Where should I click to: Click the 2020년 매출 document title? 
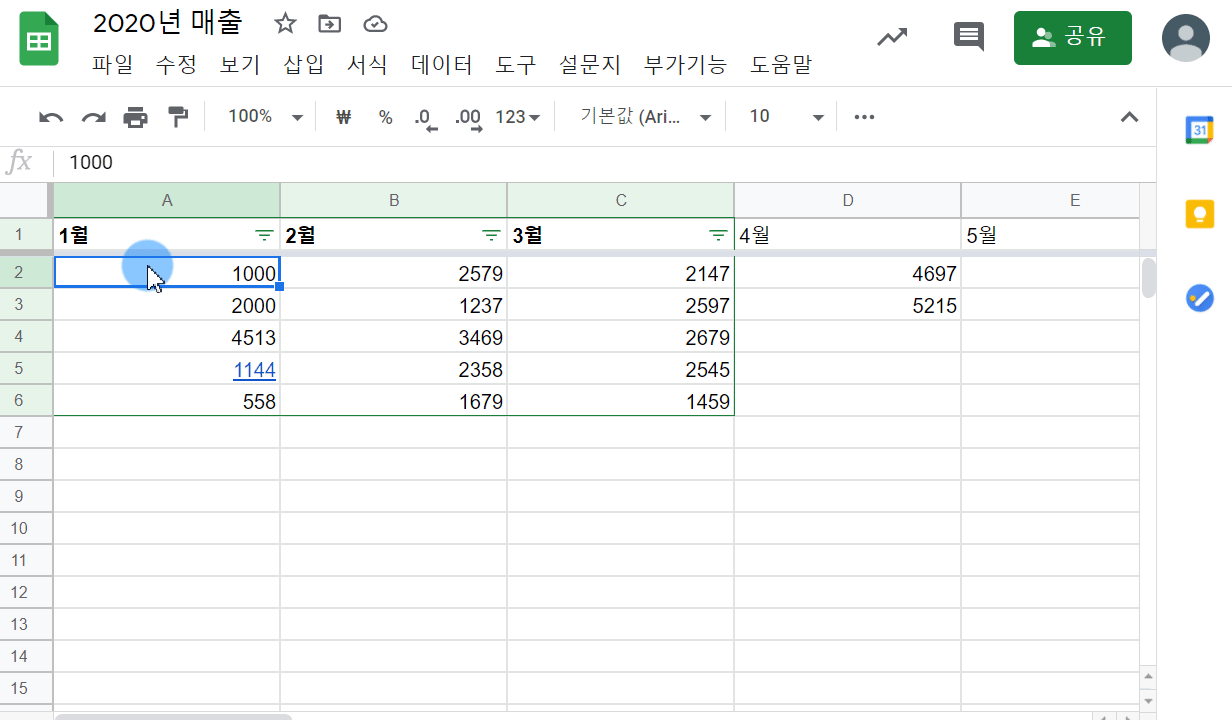pyautogui.click(x=167, y=24)
